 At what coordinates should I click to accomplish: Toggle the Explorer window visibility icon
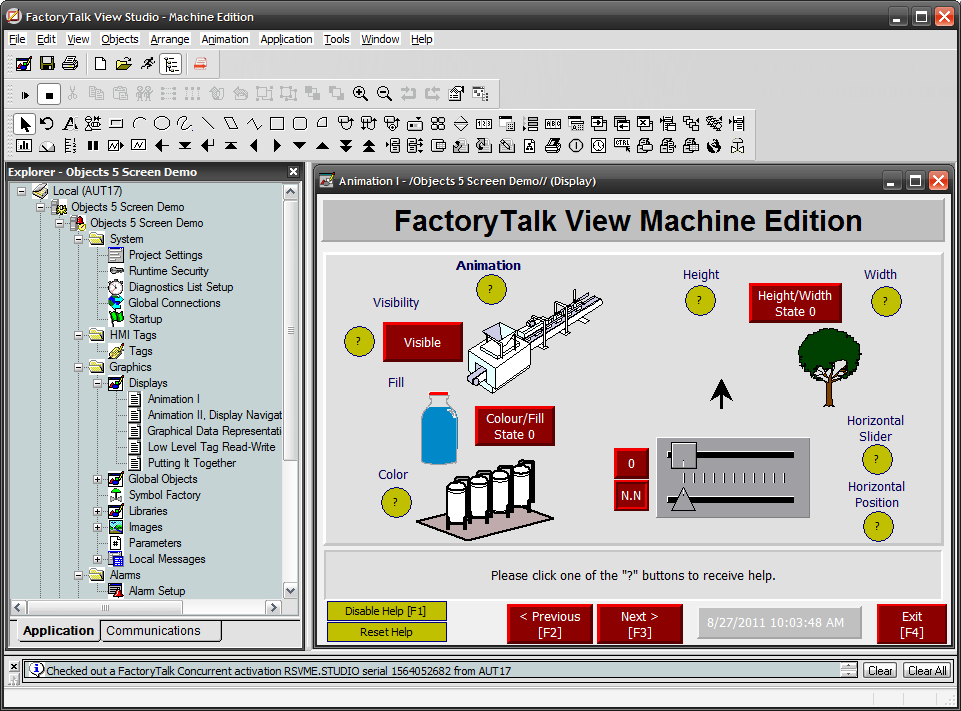click(171, 63)
